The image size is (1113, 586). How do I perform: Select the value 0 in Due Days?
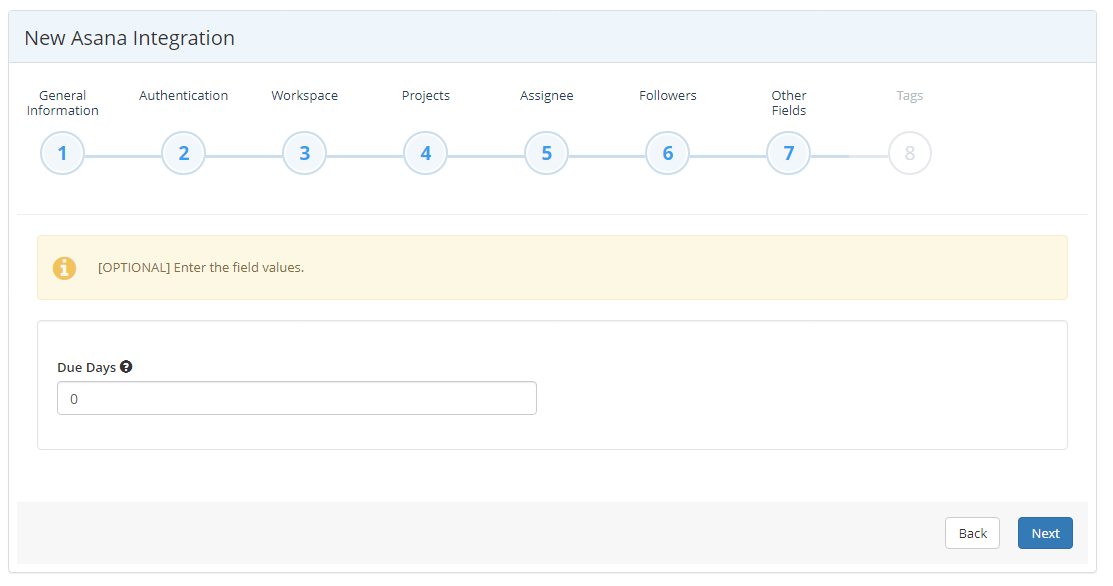pyautogui.click(x=73, y=398)
